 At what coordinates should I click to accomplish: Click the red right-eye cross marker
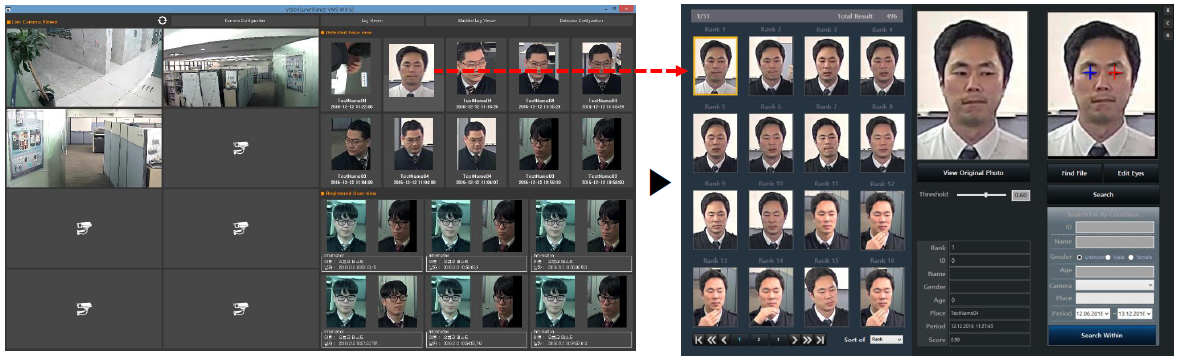(1115, 72)
